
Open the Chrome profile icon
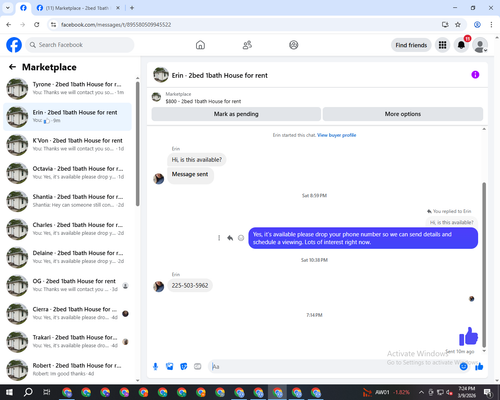point(477,25)
